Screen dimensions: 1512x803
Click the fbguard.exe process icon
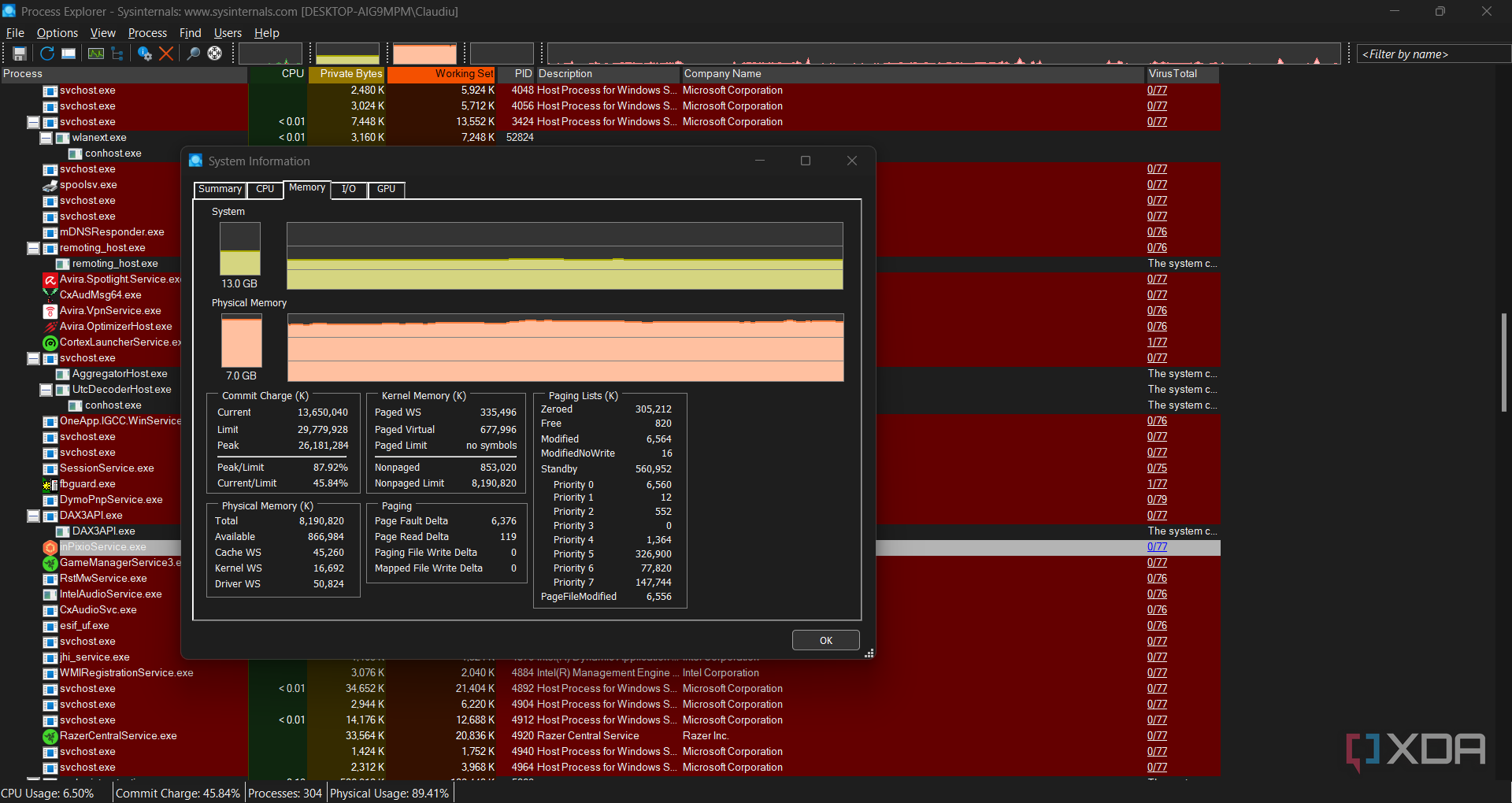point(50,484)
